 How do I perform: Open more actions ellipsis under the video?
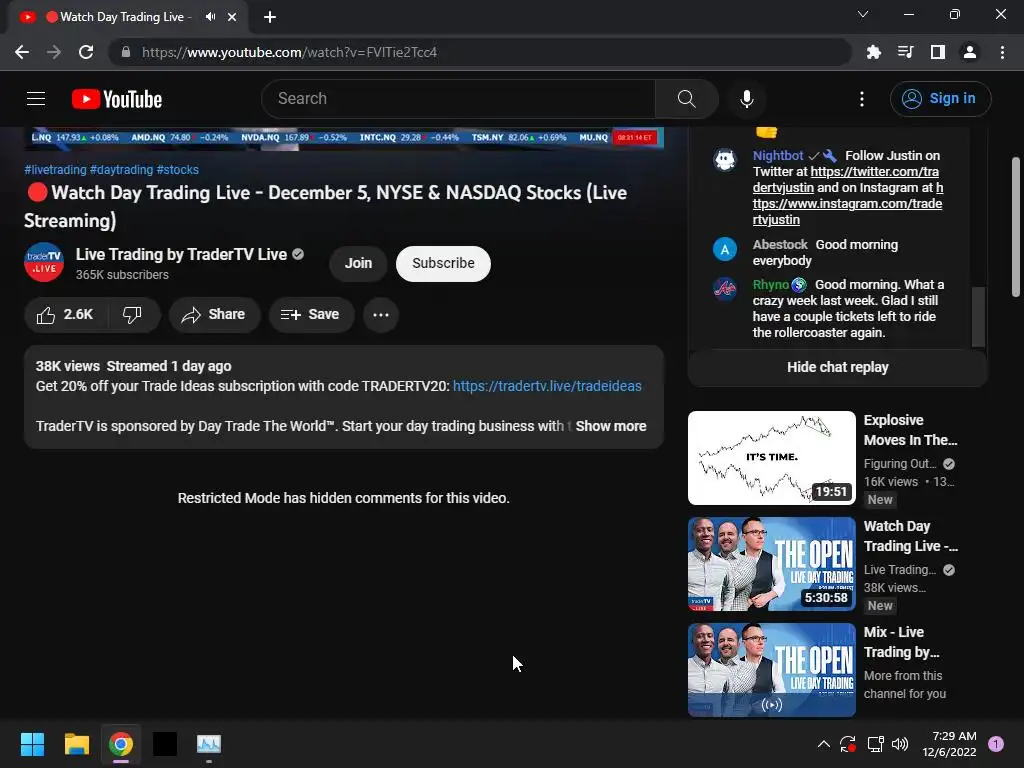[381, 315]
